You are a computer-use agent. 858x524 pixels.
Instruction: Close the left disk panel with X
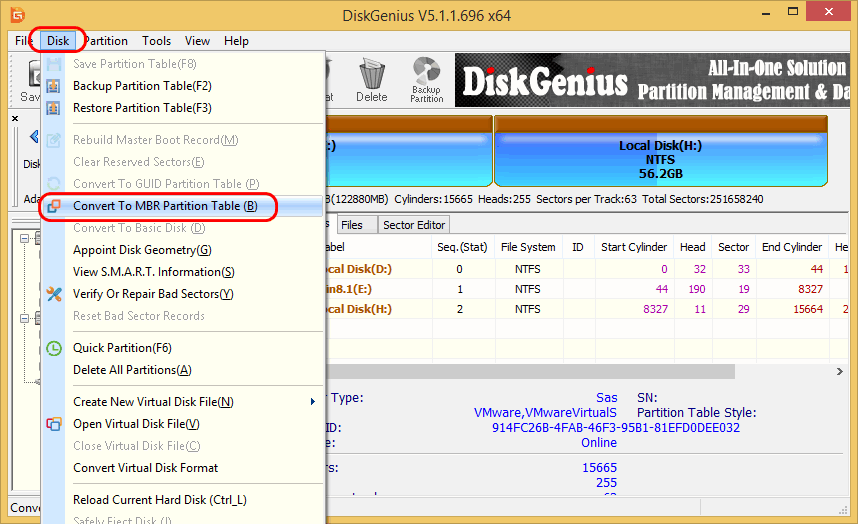(15, 119)
